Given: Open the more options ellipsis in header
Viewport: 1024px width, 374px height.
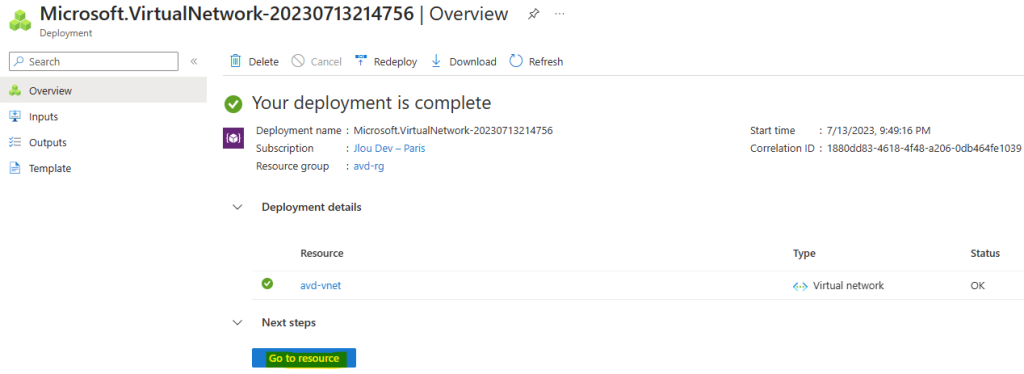Looking at the screenshot, I should [x=560, y=14].
